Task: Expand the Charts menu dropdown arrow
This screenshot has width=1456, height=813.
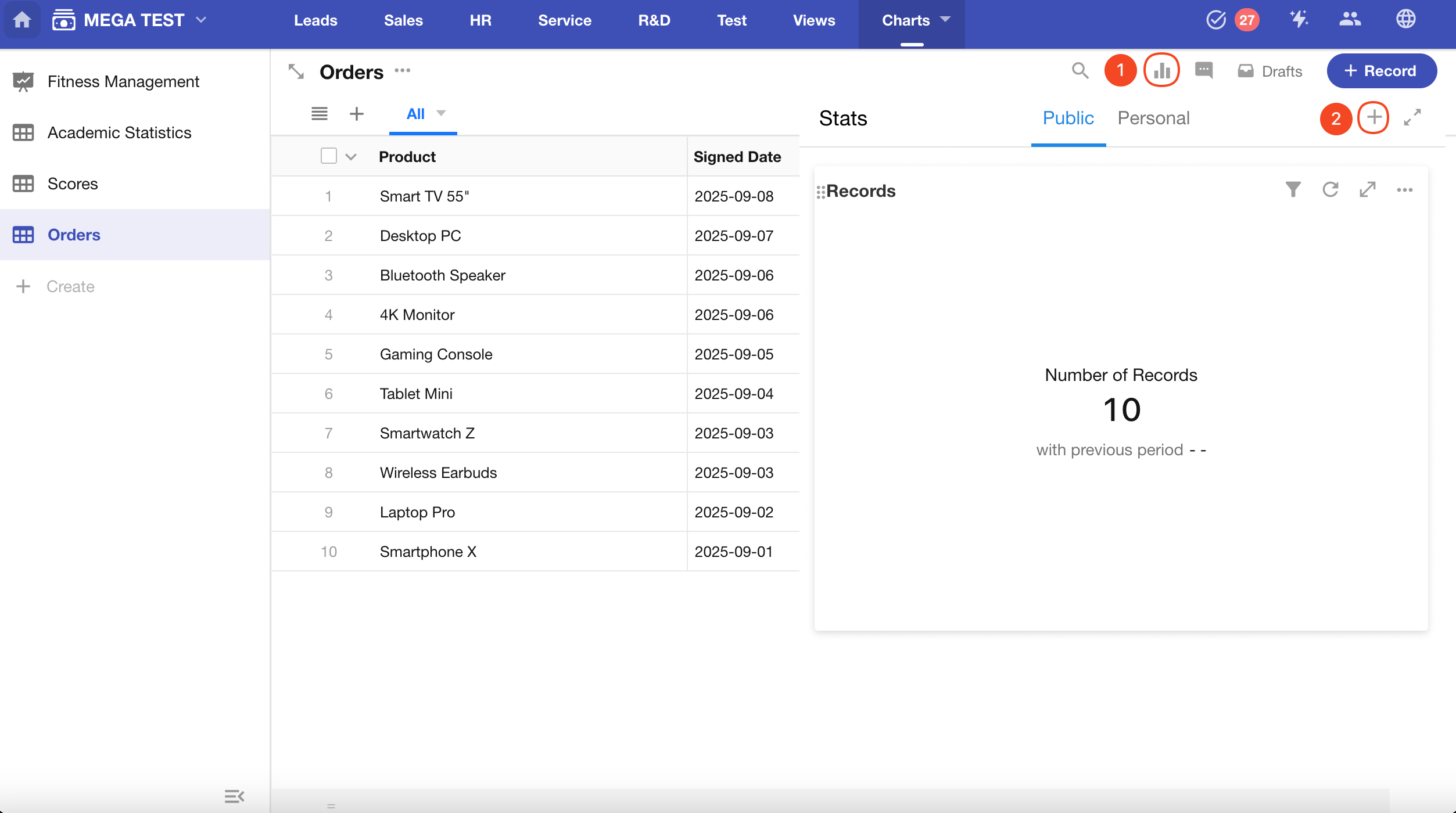Action: (x=946, y=20)
